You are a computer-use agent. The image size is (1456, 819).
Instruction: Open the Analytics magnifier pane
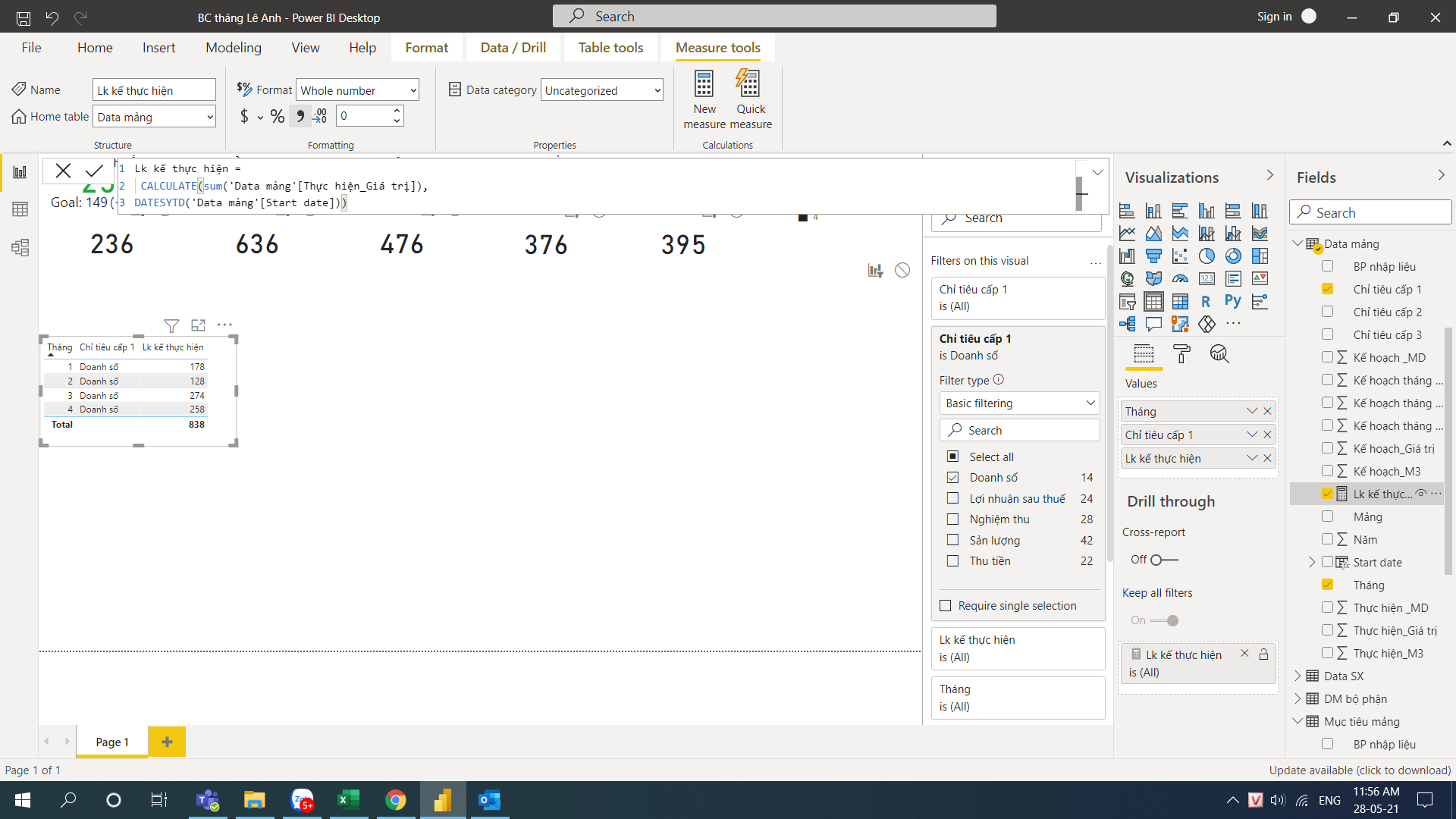tap(1219, 354)
